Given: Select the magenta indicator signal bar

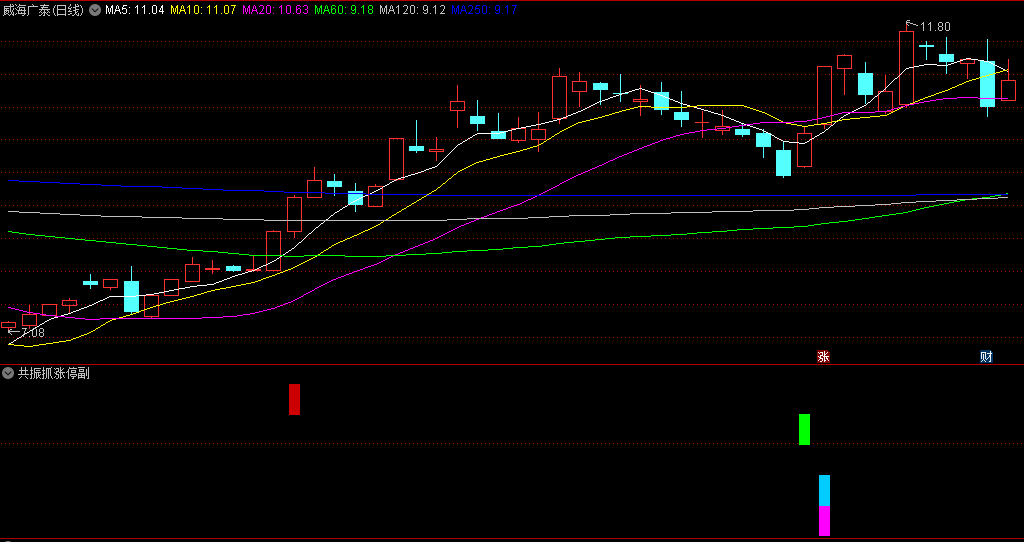Looking at the screenshot, I should (x=825, y=521).
